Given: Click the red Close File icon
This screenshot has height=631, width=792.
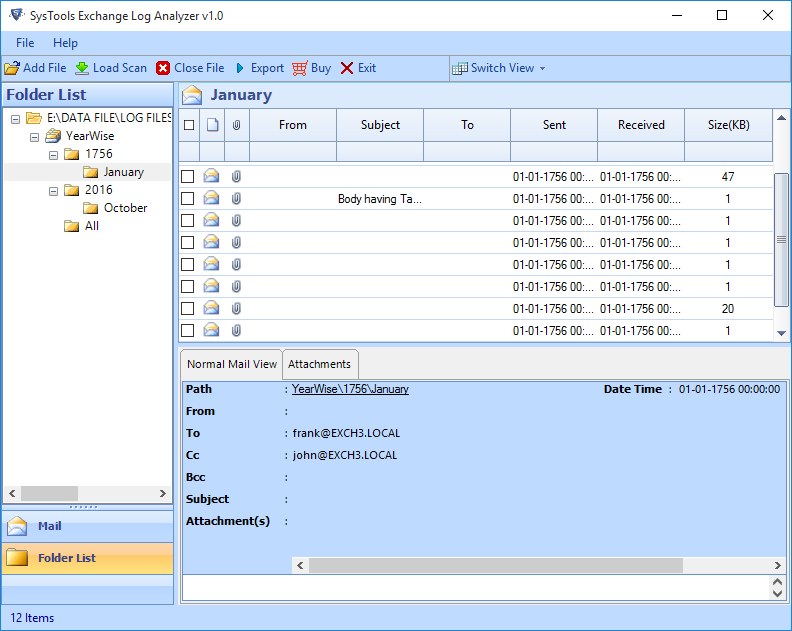Looking at the screenshot, I should click(163, 68).
